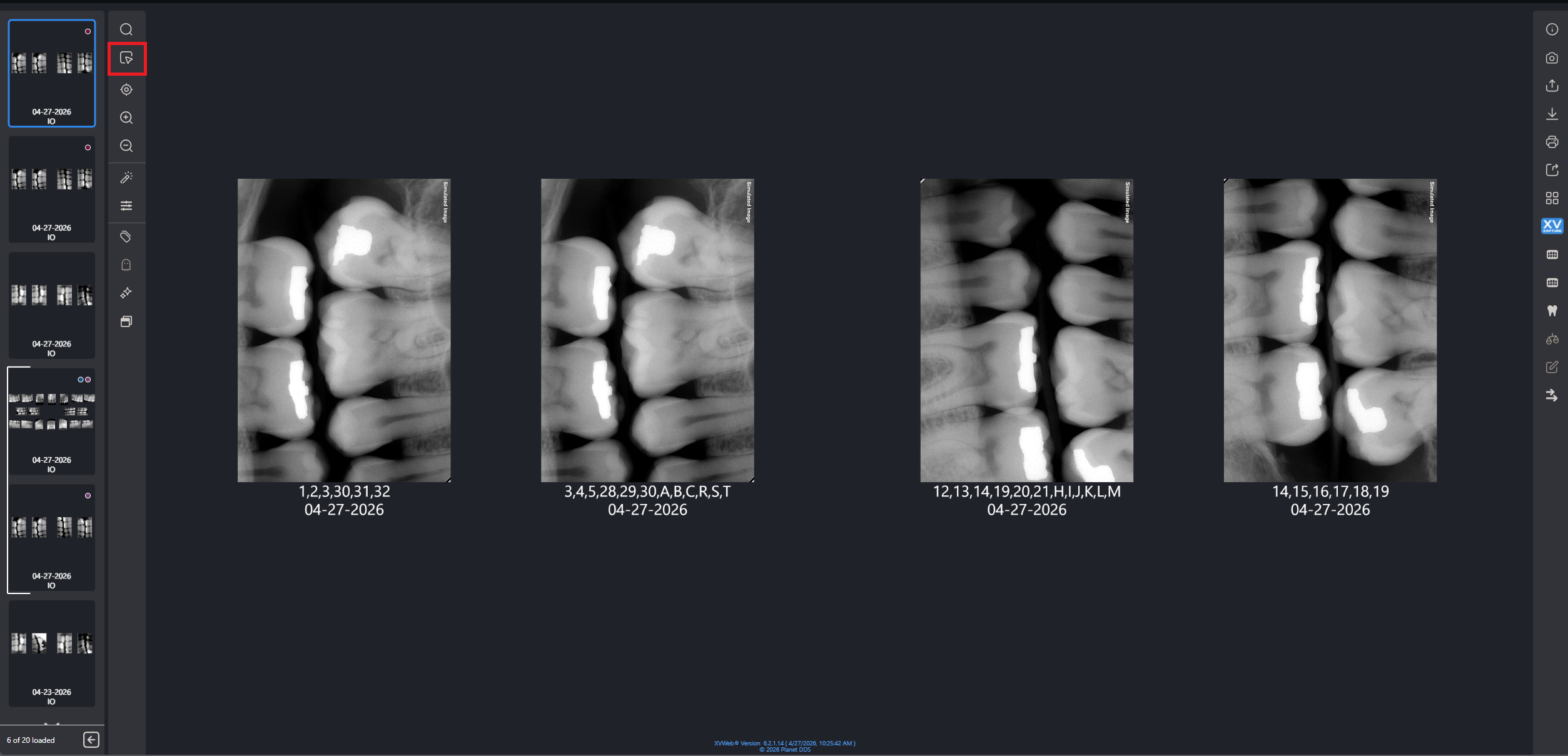
Task: Open the grid layout view
Action: [1552, 198]
